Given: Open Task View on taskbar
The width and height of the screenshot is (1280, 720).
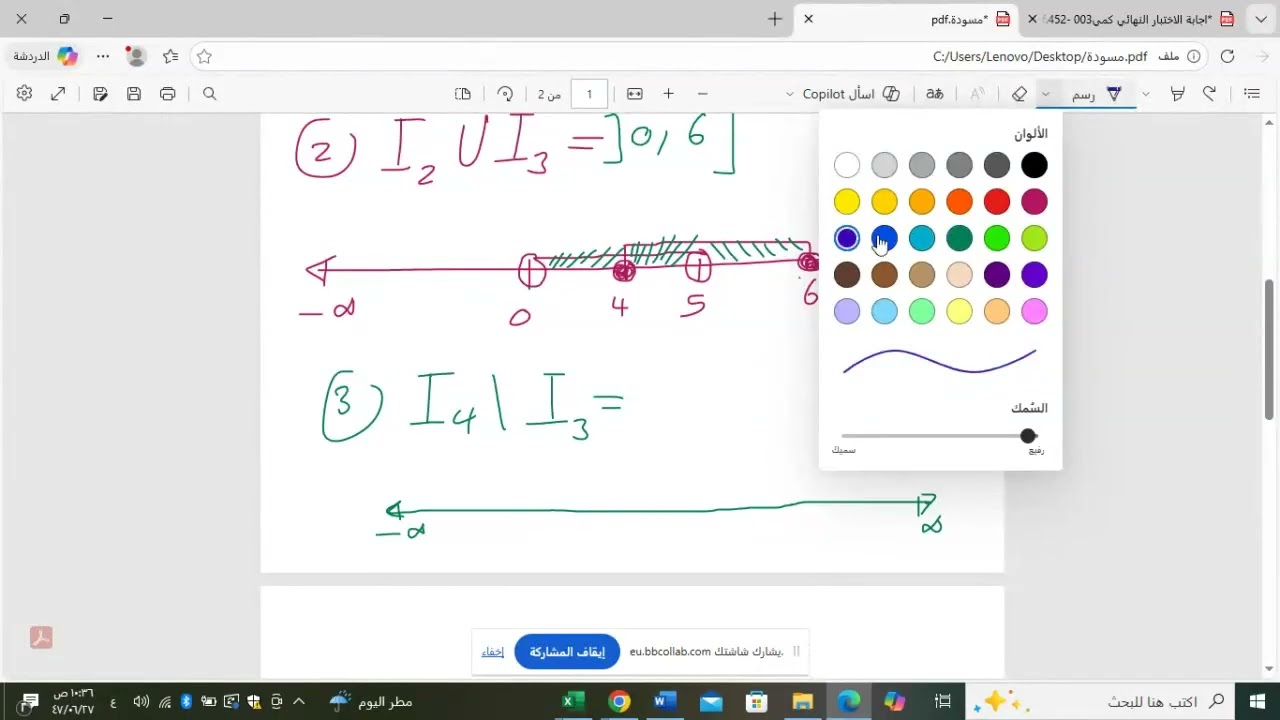Looking at the screenshot, I should 942,702.
